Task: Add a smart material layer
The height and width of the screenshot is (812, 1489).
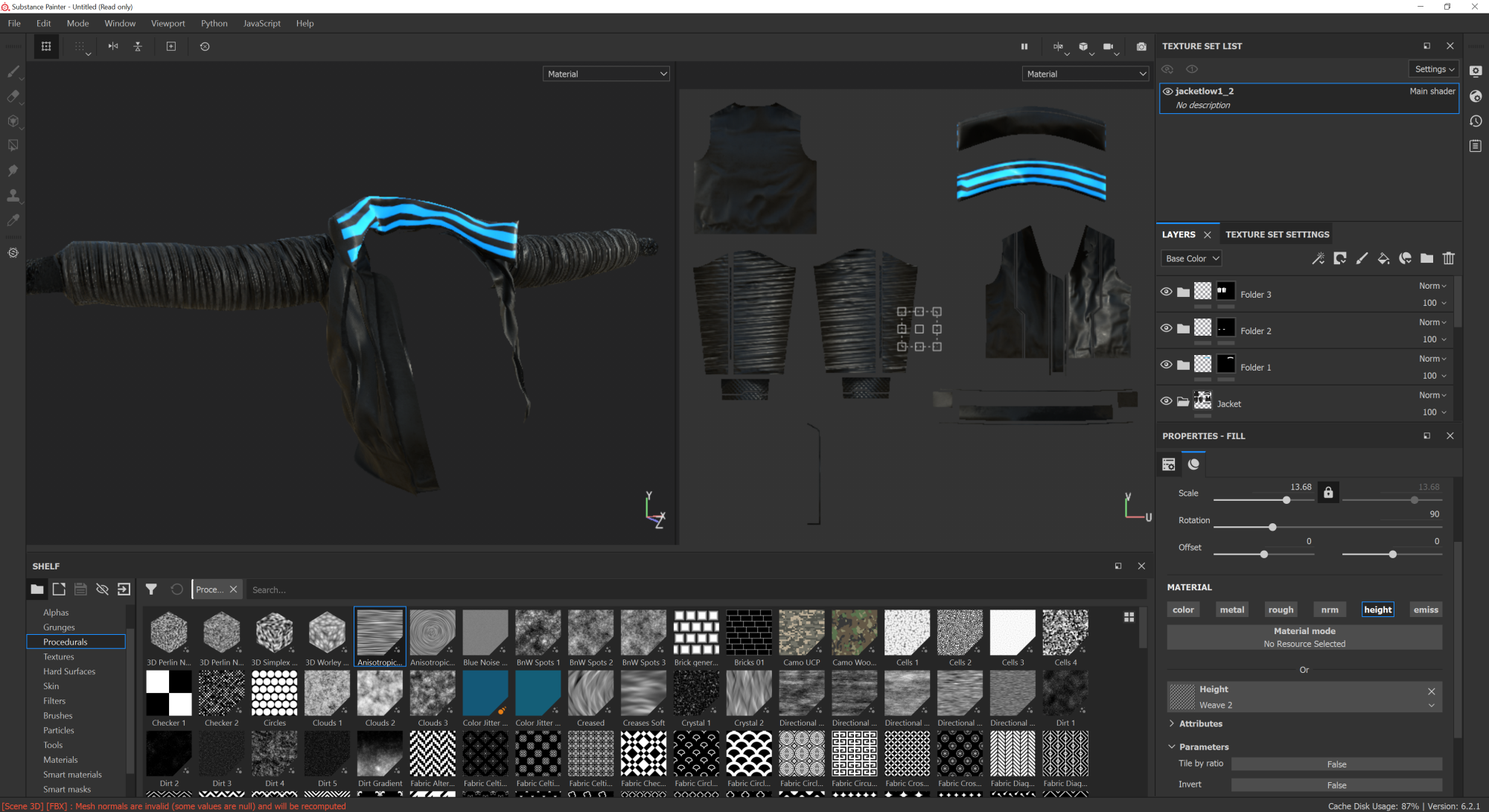Action: click(x=1406, y=258)
